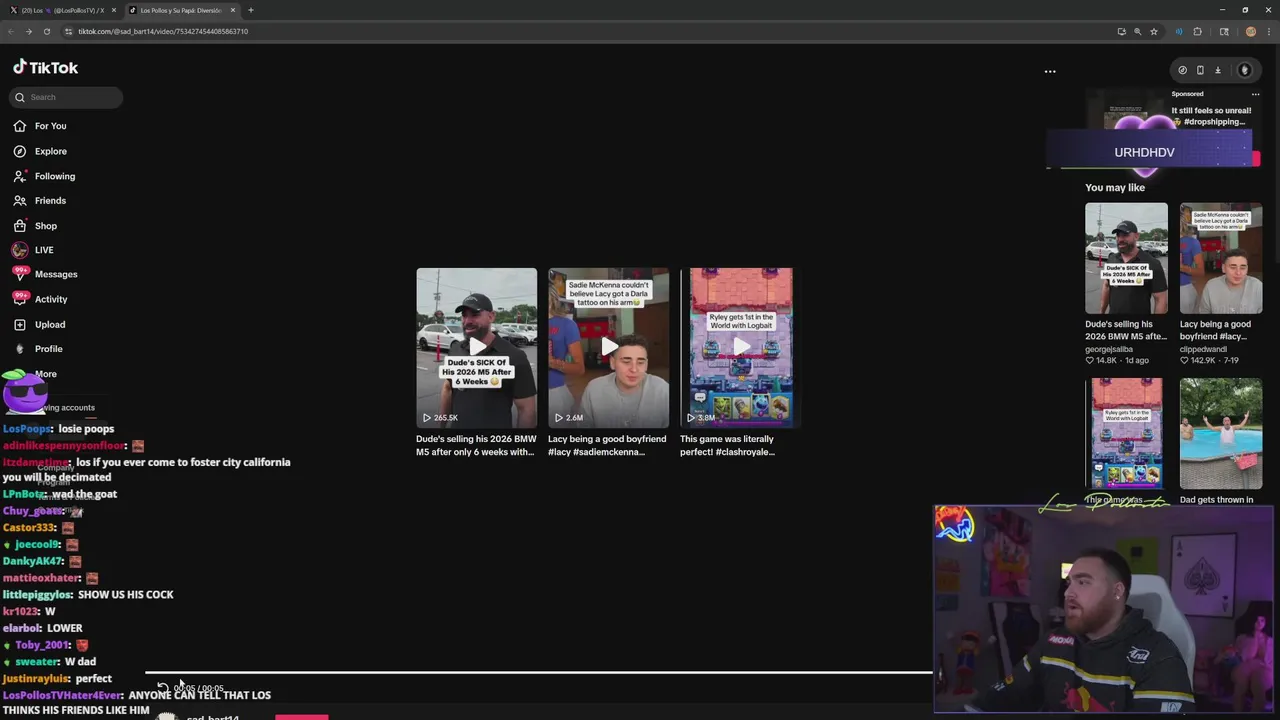Open the 'Dad gets thrown in' pool video
Viewport: 1280px width, 720px height.
1221,433
